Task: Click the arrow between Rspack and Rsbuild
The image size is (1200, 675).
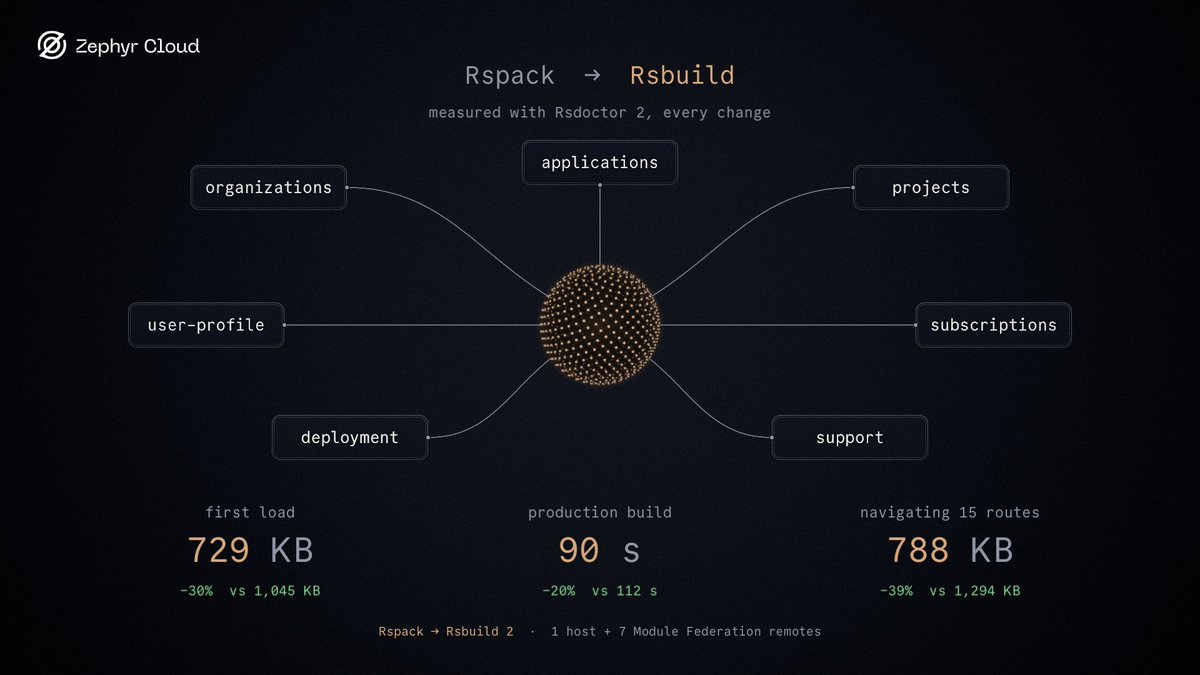Action: point(592,75)
